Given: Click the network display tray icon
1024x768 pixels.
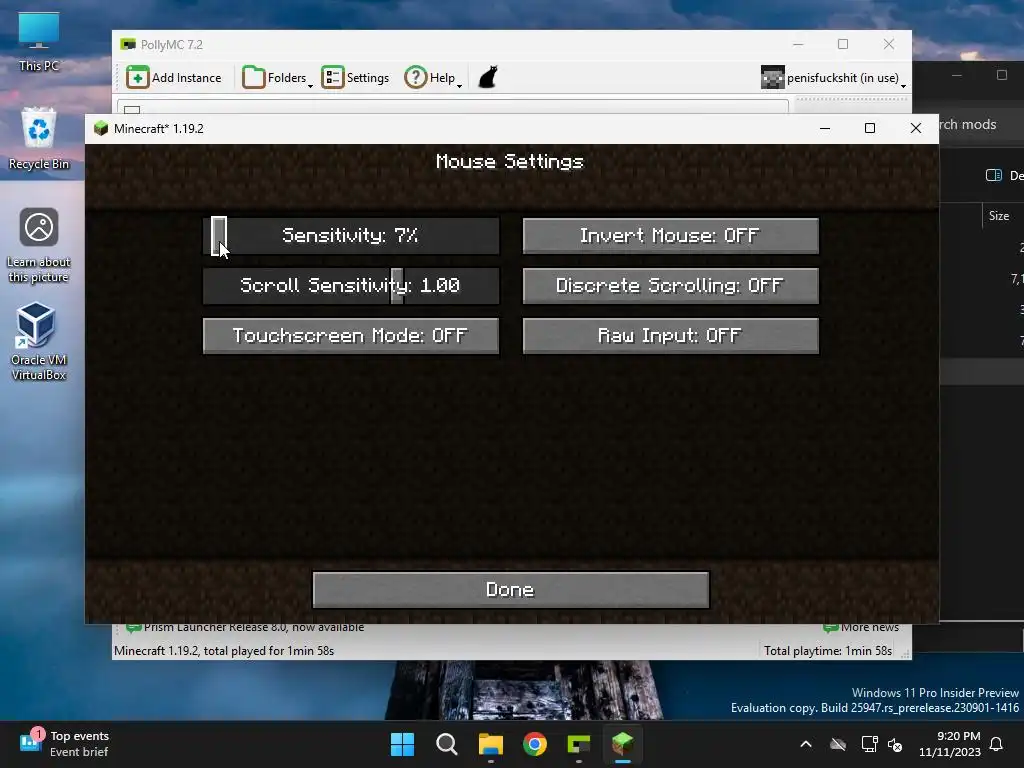Looking at the screenshot, I should (x=869, y=744).
